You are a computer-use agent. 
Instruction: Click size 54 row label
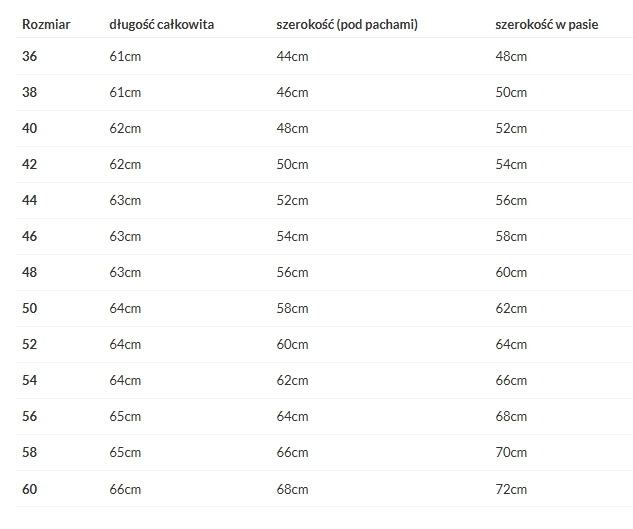tap(29, 380)
